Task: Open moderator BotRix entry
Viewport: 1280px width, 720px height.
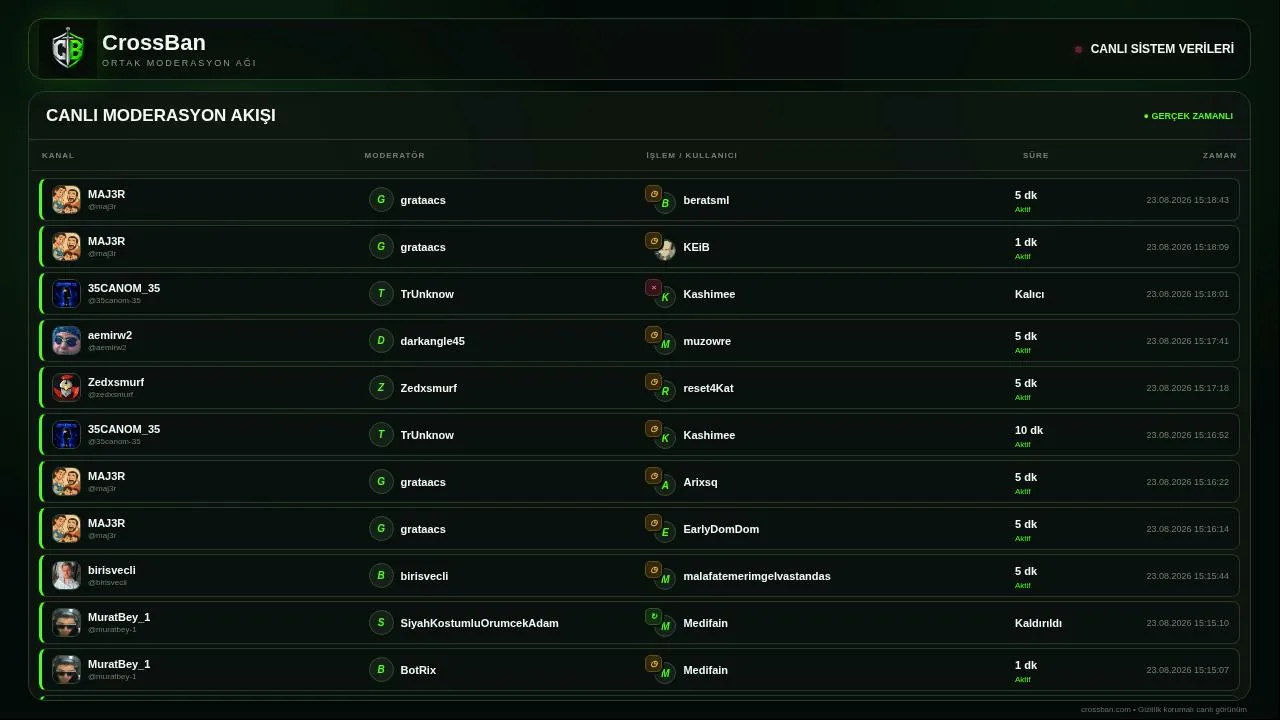Action: pos(418,670)
